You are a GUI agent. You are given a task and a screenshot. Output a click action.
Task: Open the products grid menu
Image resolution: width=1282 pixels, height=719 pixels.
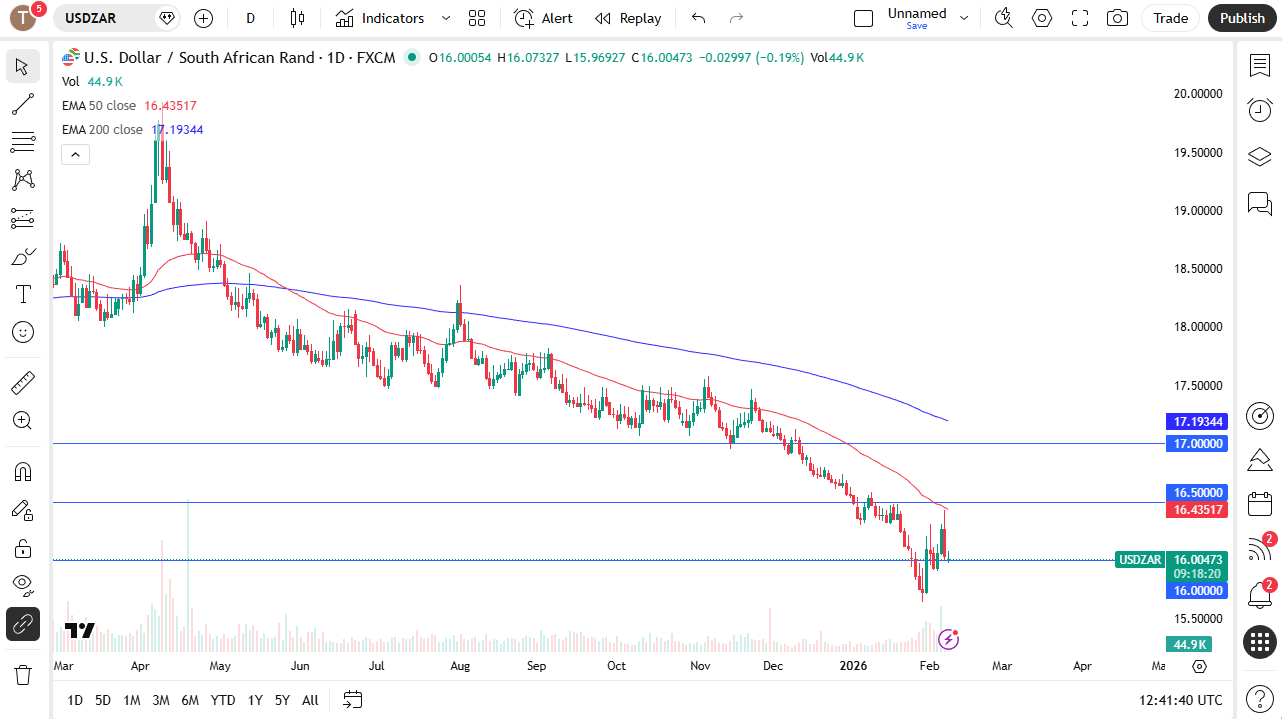(1260, 641)
